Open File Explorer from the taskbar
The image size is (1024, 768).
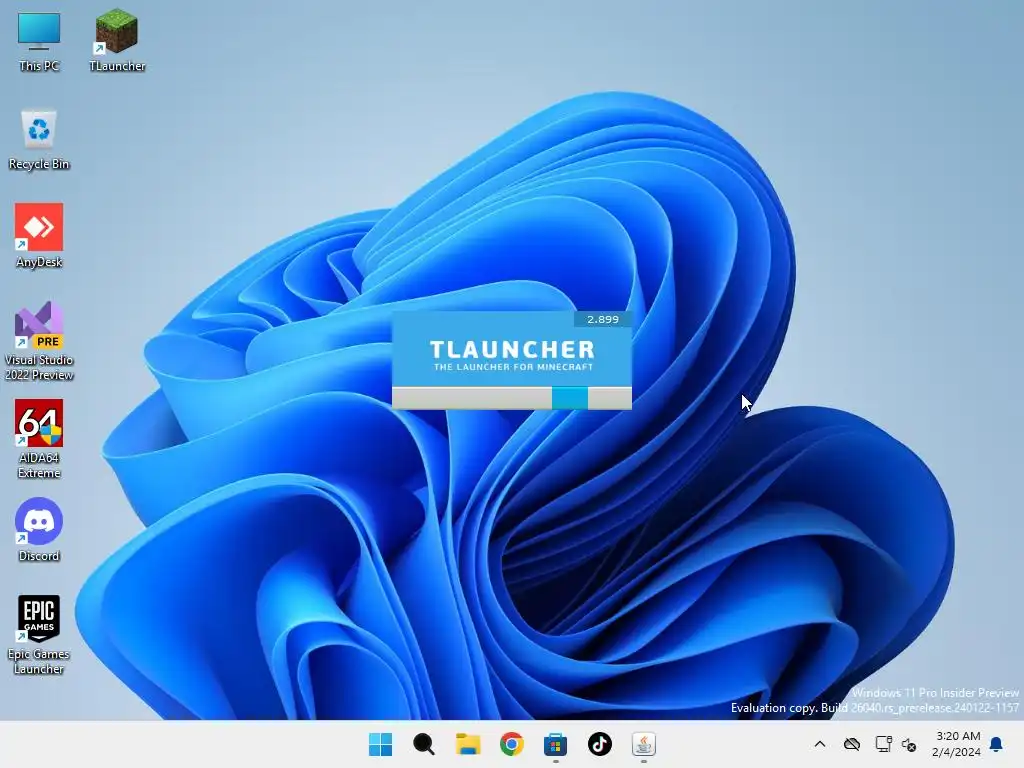click(x=468, y=744)
